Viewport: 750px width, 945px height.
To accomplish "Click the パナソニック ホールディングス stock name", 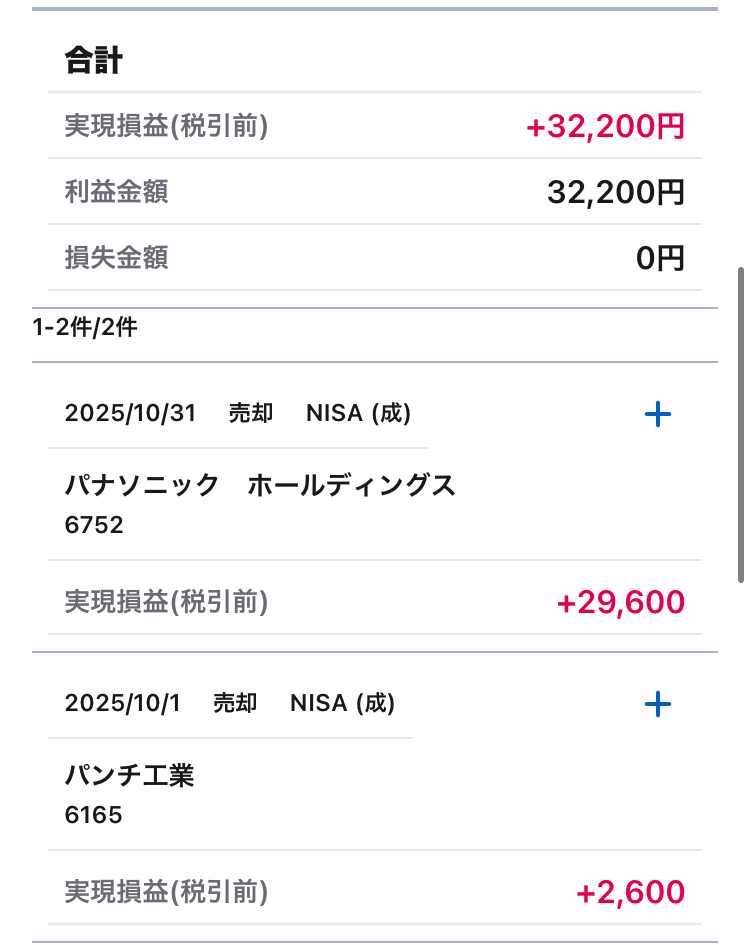I will [x=260, y=486].
